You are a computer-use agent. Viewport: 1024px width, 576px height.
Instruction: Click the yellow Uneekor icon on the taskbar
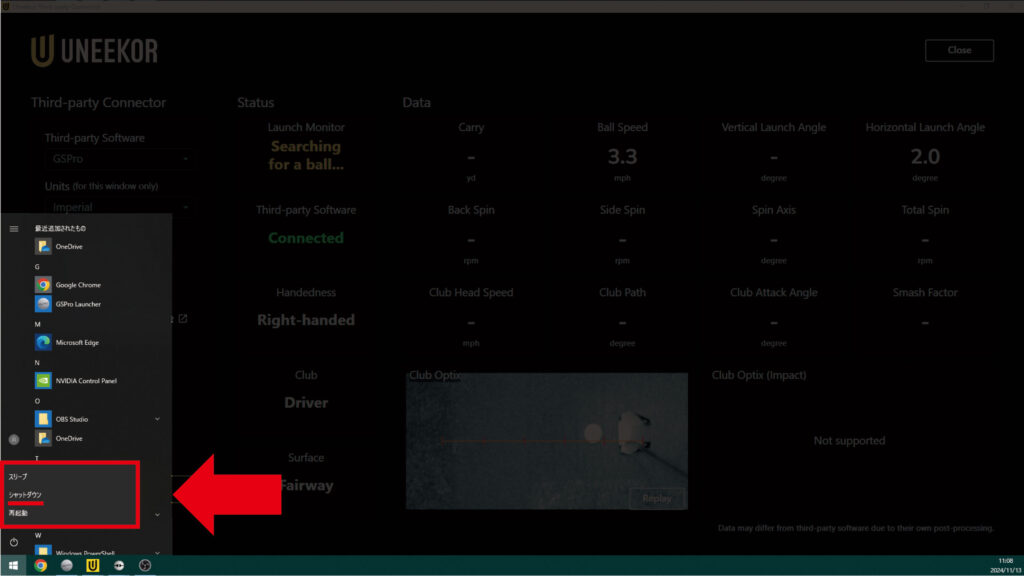click(92, 565)
